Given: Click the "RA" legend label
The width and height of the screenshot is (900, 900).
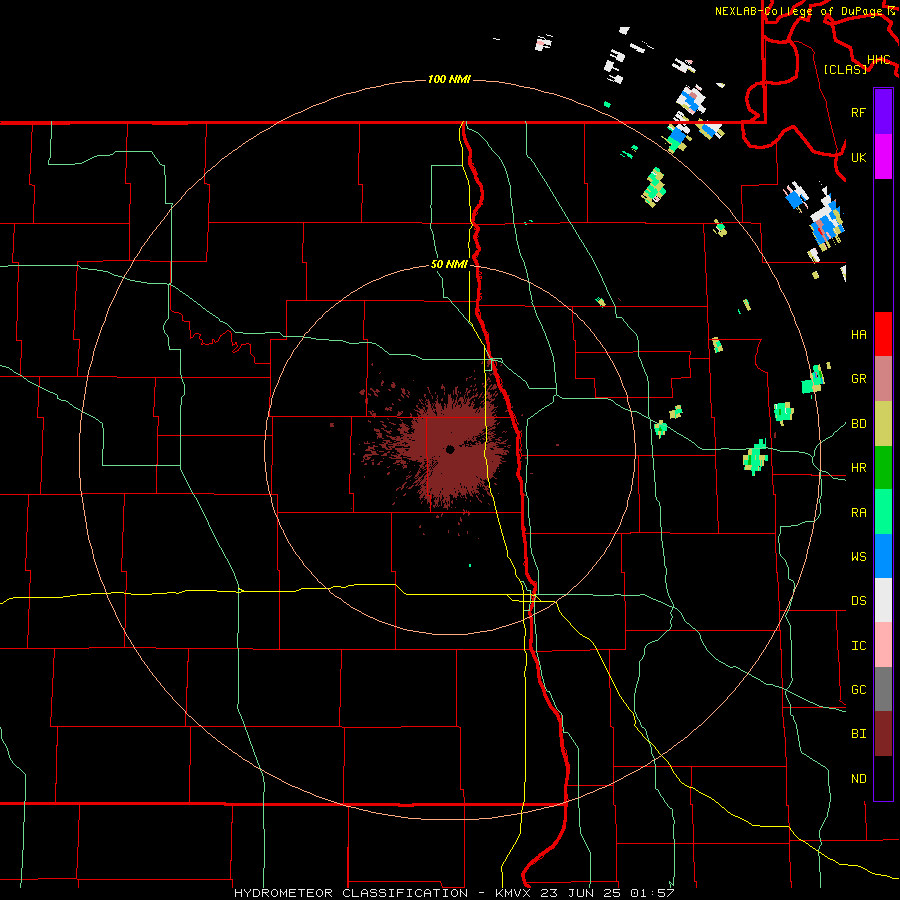Looking at the screenshot, I should [858, 512].
